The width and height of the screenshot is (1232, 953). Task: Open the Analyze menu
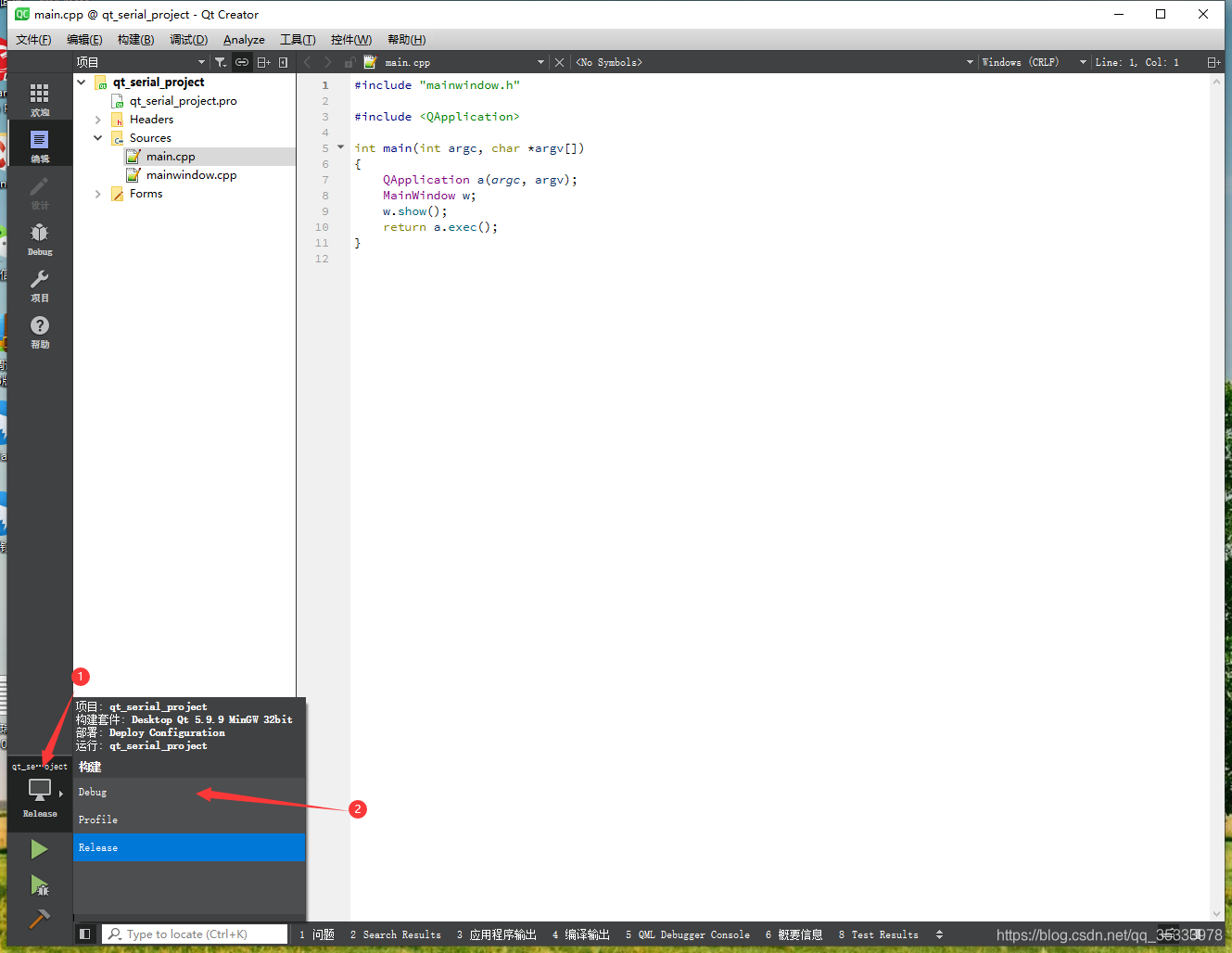pos(244,39)
